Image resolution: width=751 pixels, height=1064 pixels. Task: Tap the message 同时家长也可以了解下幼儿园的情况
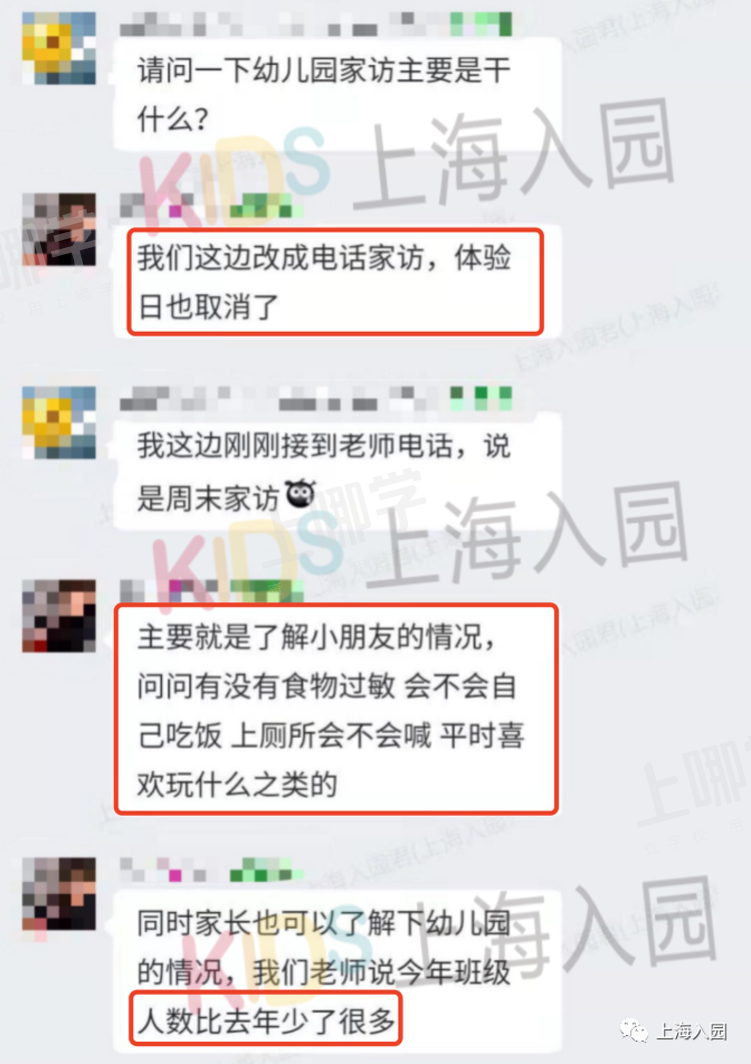pyautogui.click(x=337, y=971)
